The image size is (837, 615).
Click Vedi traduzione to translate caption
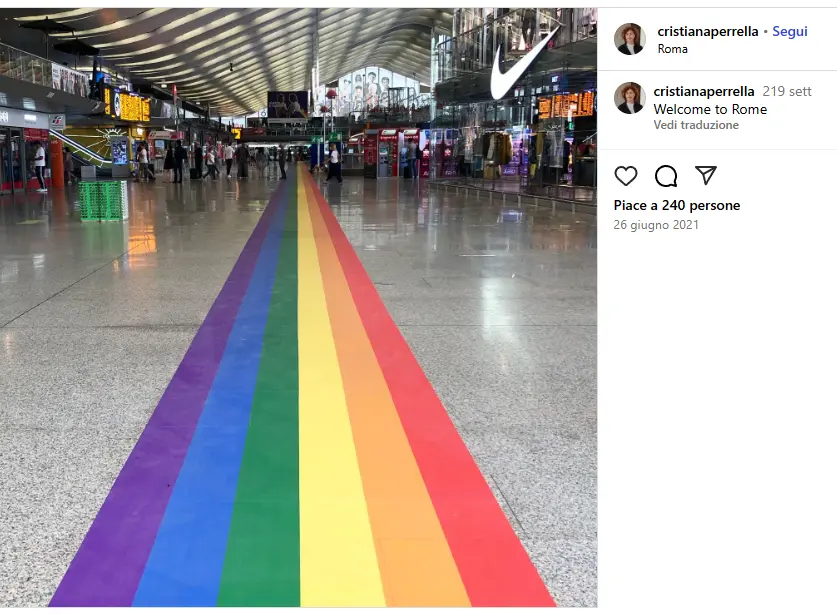click(x=696, y=125)
